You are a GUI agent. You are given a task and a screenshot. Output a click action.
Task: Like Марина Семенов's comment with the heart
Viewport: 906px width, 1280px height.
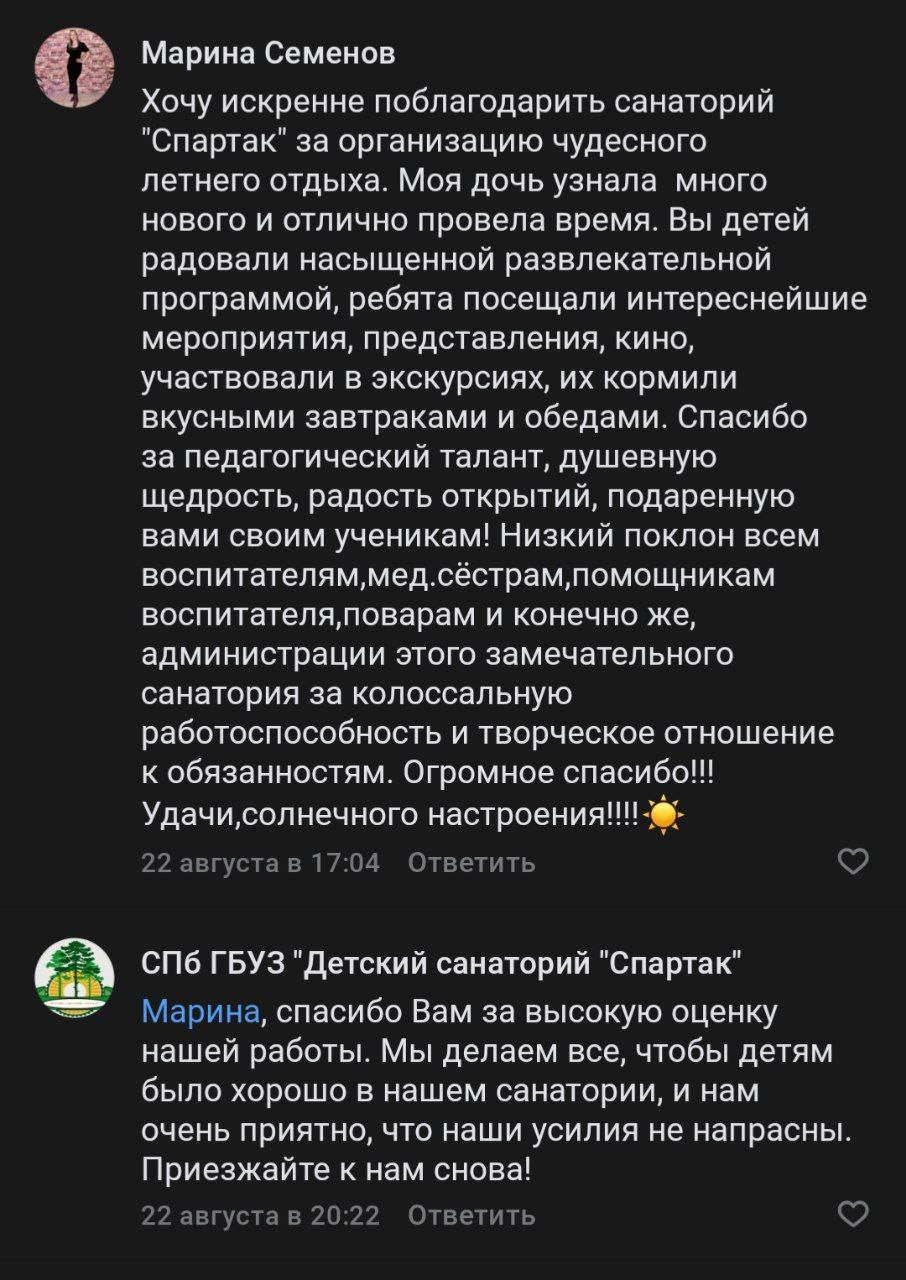point(852,861)
